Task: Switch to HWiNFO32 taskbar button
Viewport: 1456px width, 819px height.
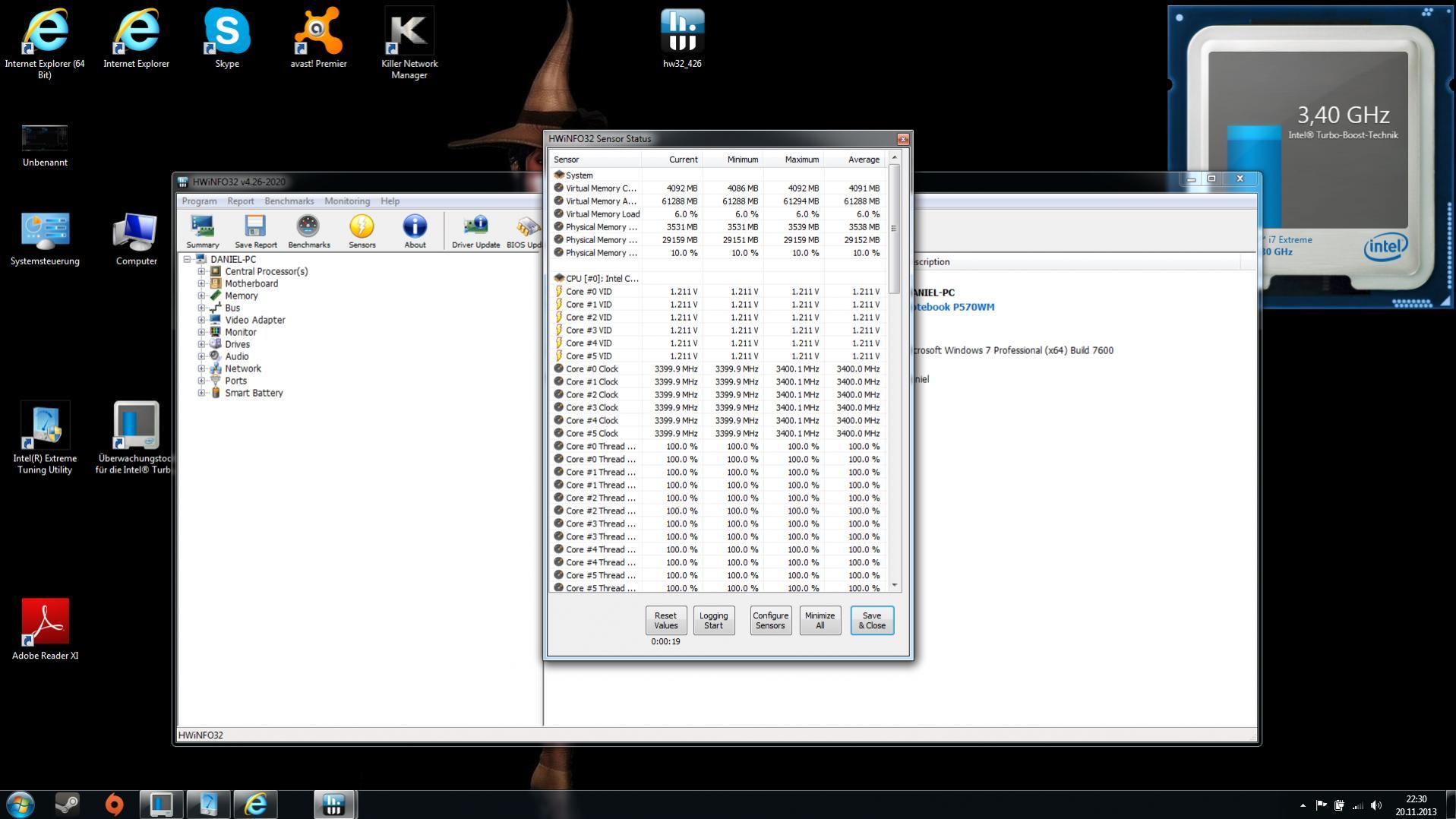Action: click(333, 804)
